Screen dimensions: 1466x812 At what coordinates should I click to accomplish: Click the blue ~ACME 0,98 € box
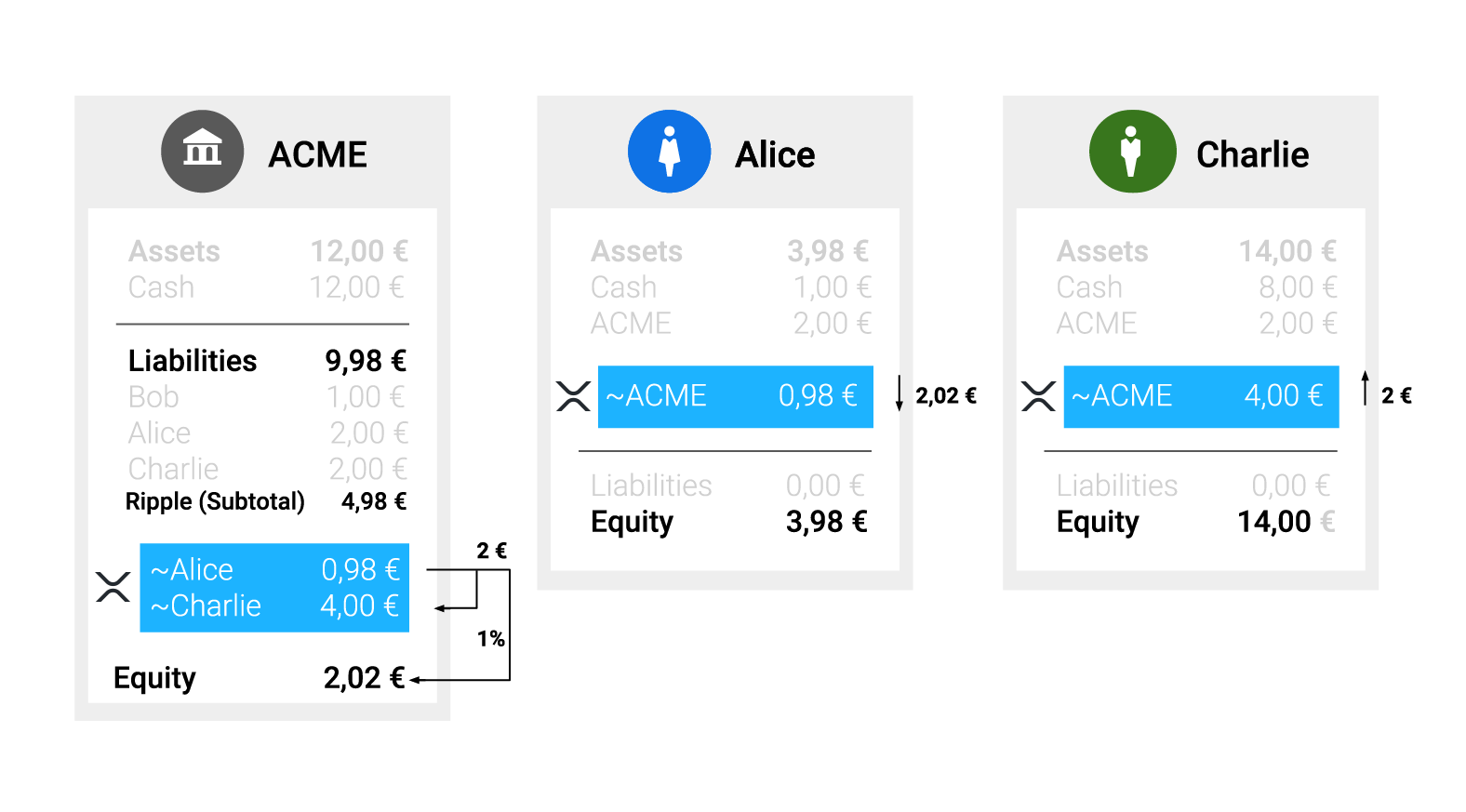point(735,396)
